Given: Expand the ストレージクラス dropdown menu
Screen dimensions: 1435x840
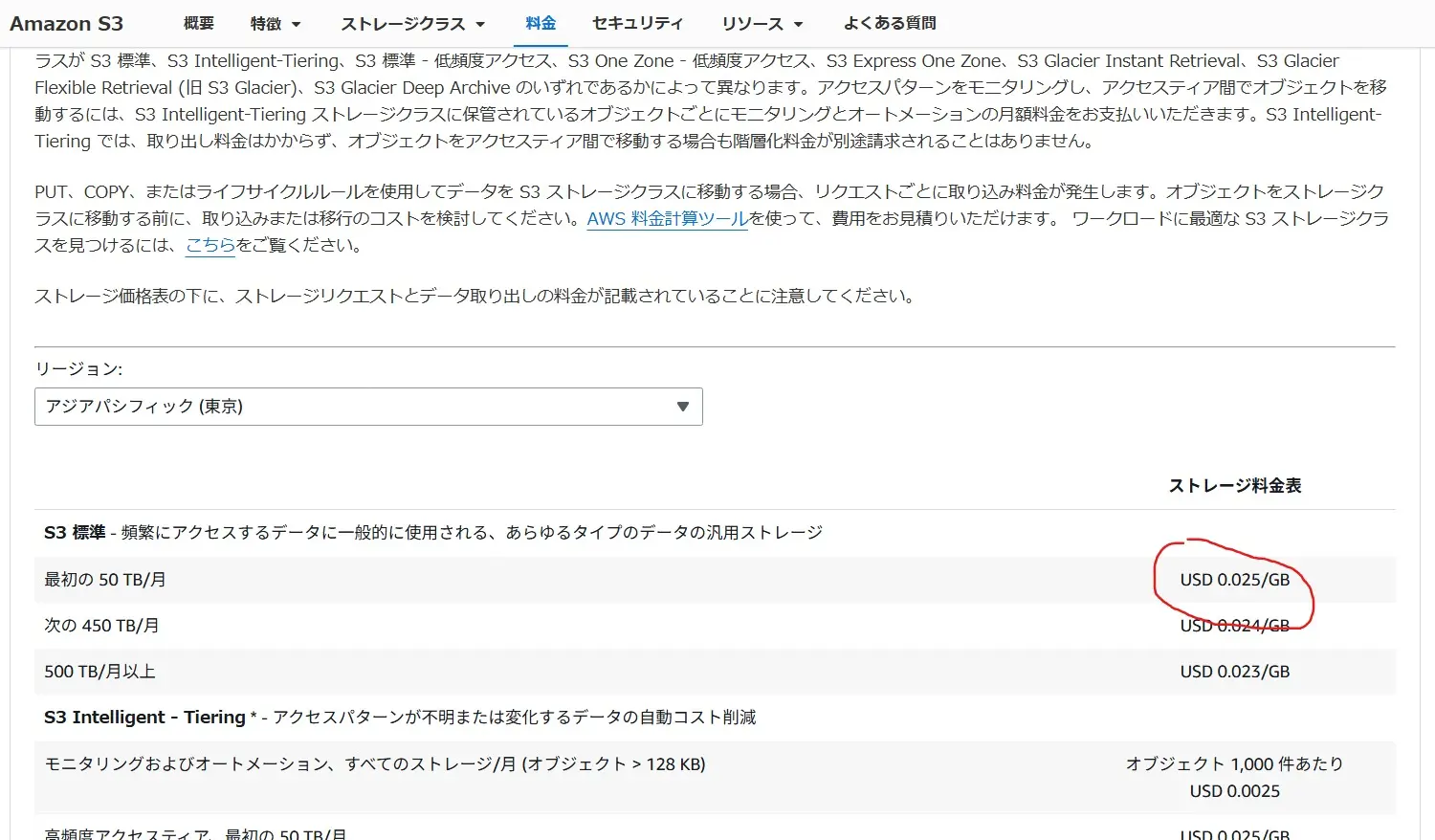Looking at the screenshot, I should point(413,23).
